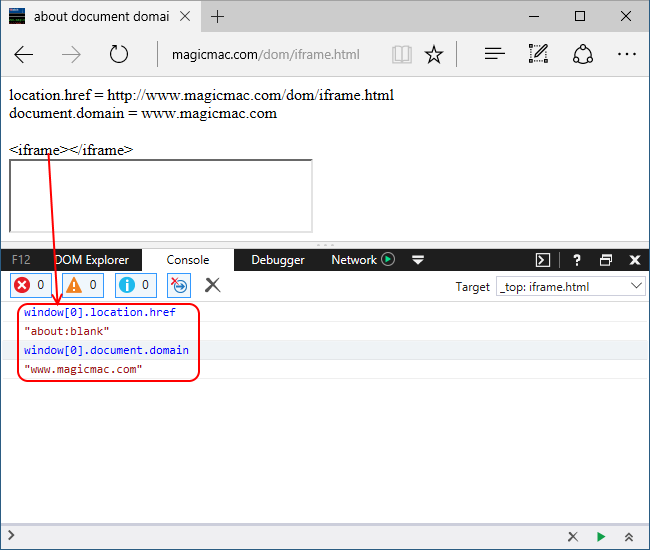This screenshot has width=650, height=550.
Task: Expand more F12 tools via the overflow arrow
Action: point(418,260)
